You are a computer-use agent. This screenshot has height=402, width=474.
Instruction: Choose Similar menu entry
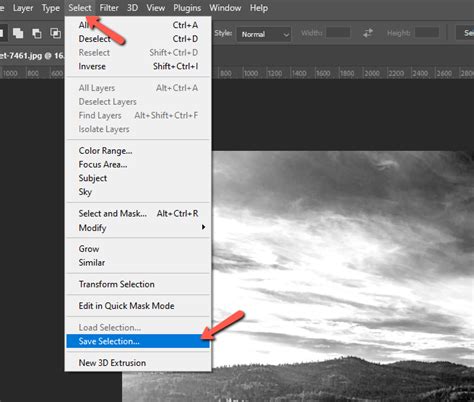(138, 262)
